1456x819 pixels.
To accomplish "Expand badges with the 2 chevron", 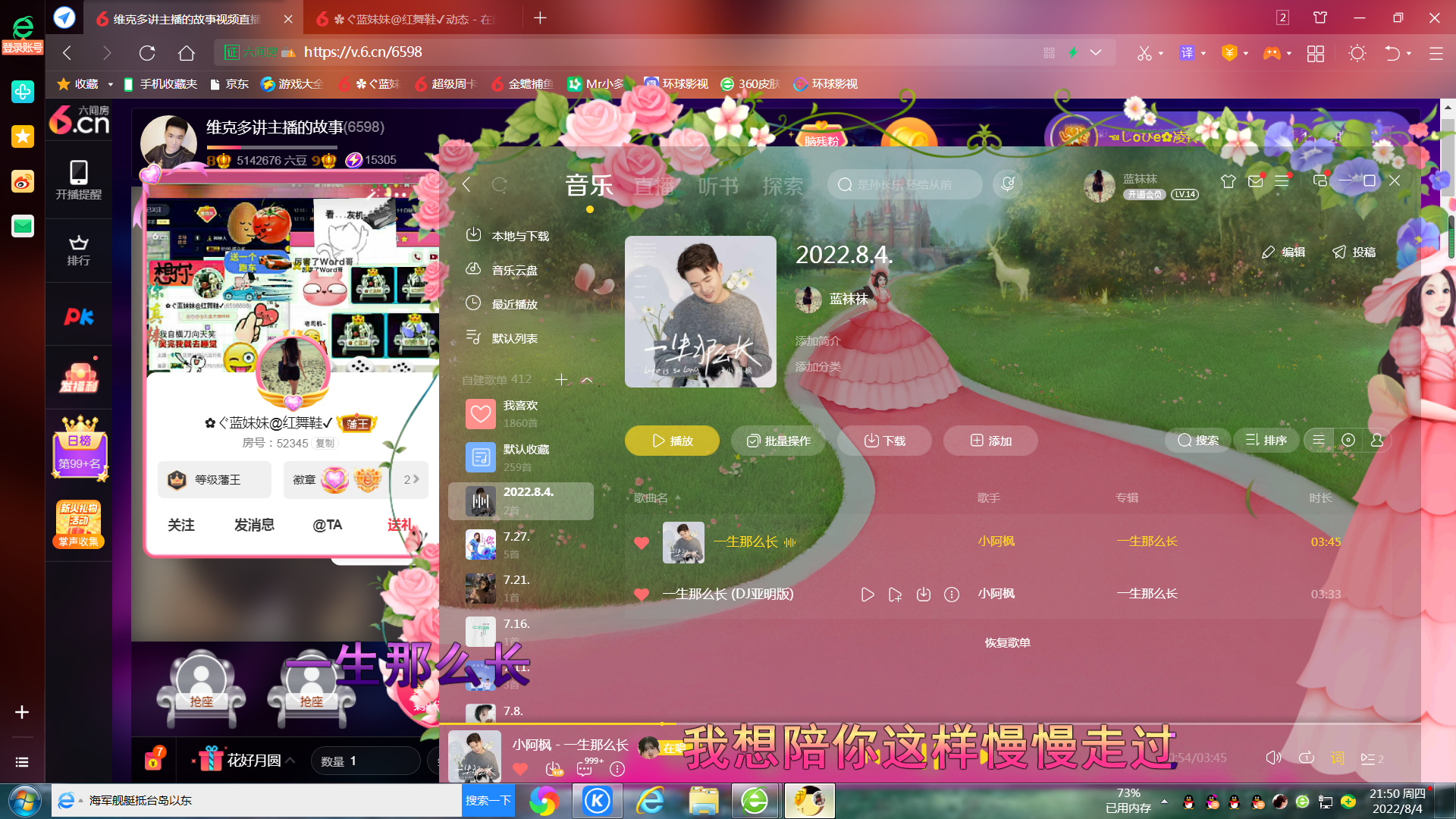I will [x=411, y=479].
